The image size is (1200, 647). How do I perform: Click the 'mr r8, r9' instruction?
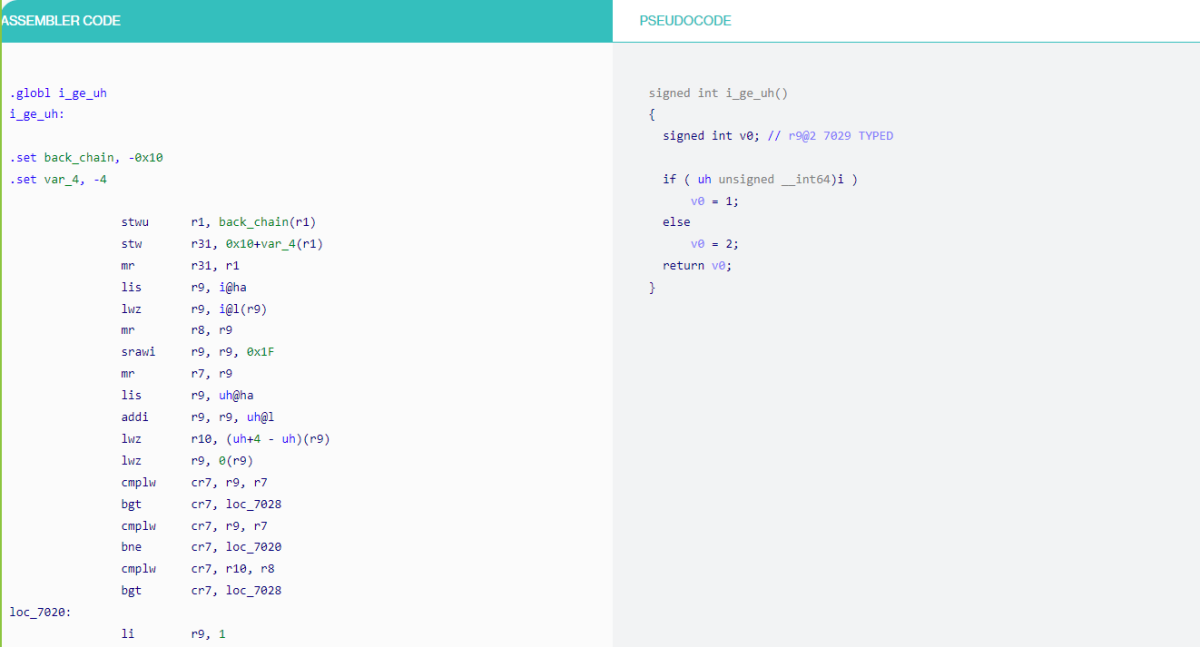(177, 330)
